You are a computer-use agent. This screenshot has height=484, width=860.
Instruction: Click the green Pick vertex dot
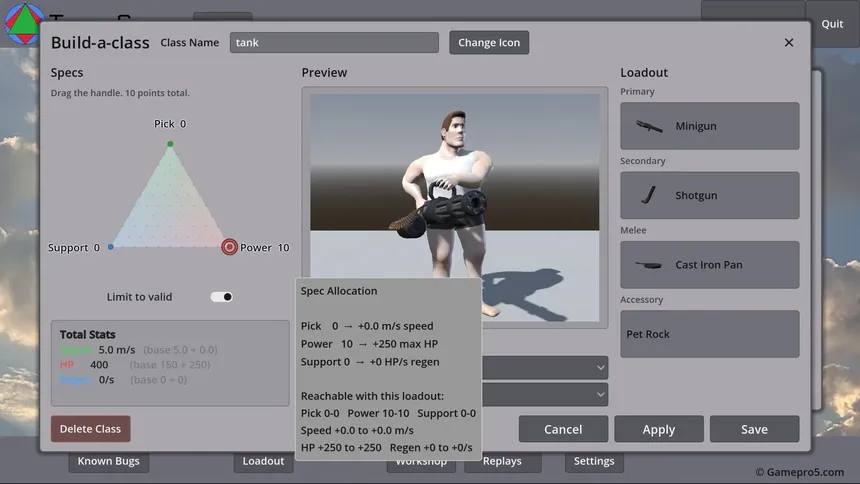[x=170, y=144]
